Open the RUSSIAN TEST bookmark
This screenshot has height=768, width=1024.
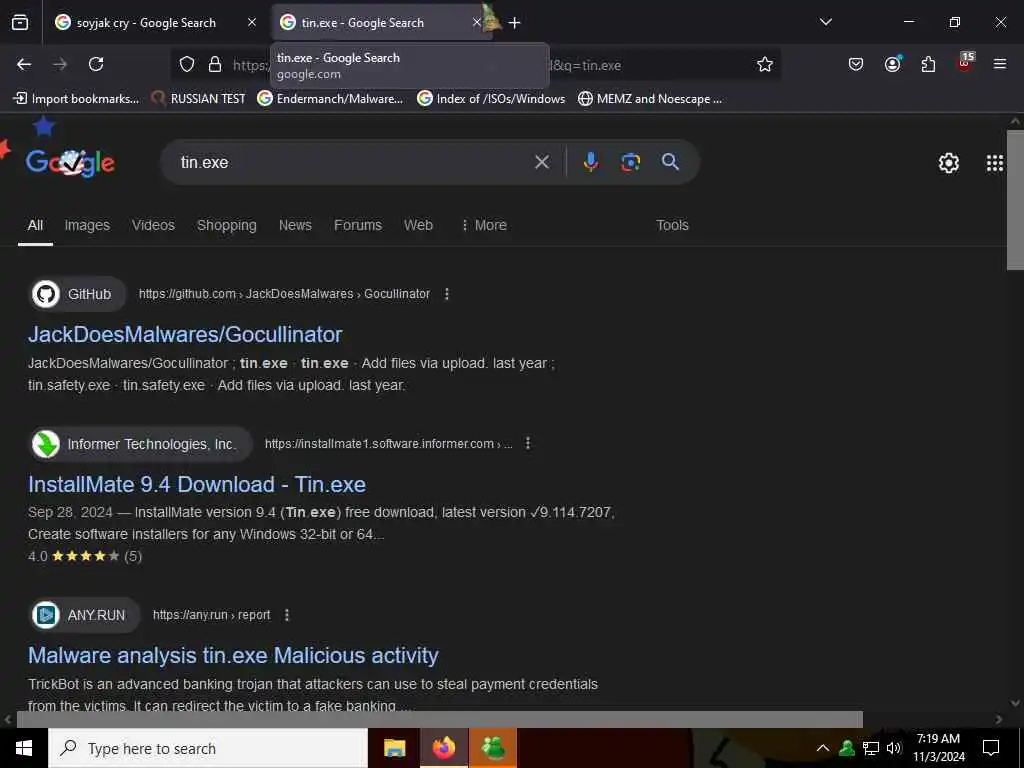[x=198, y=99]
